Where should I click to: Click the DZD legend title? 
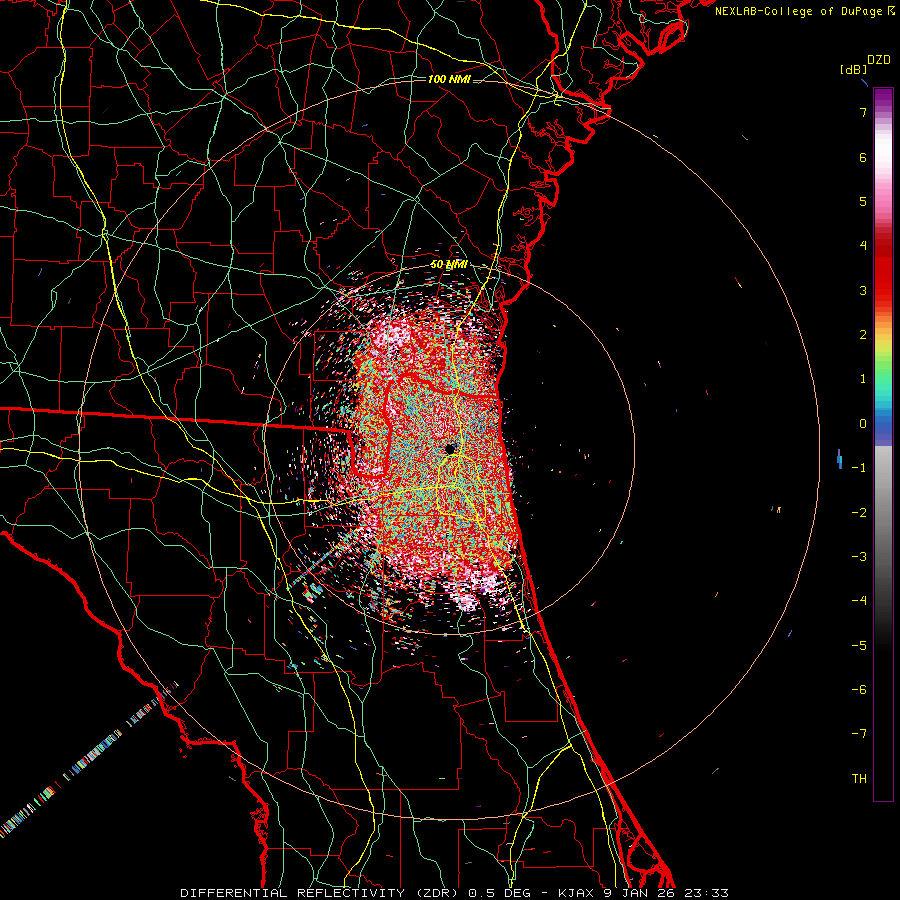point(879,60)
